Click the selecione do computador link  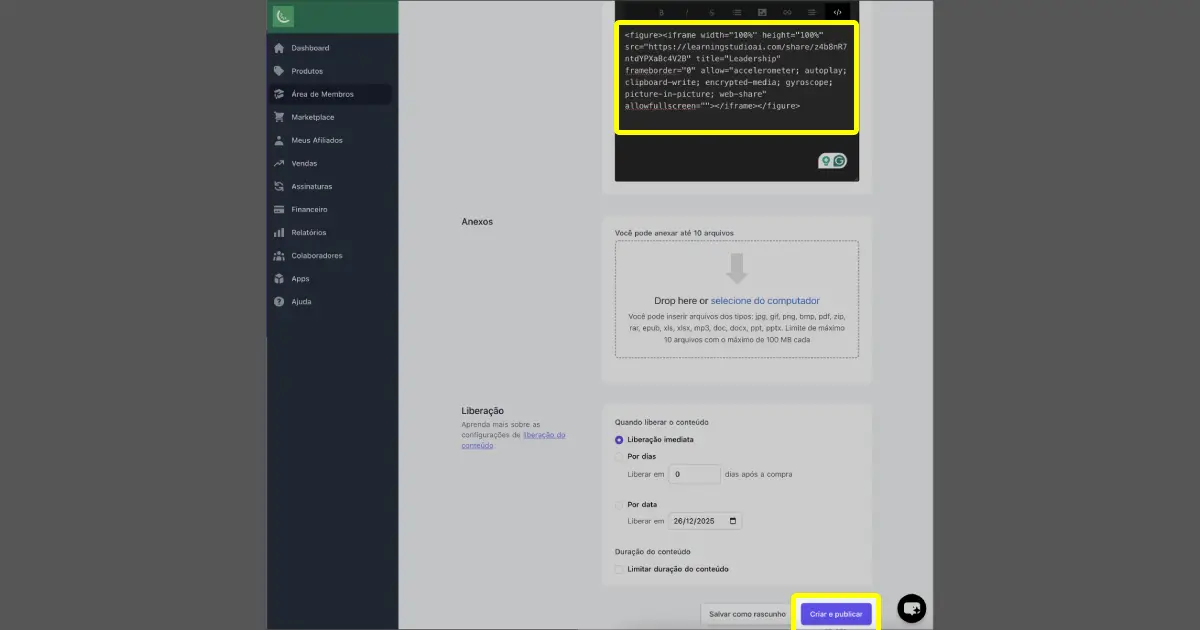(765, 301)
